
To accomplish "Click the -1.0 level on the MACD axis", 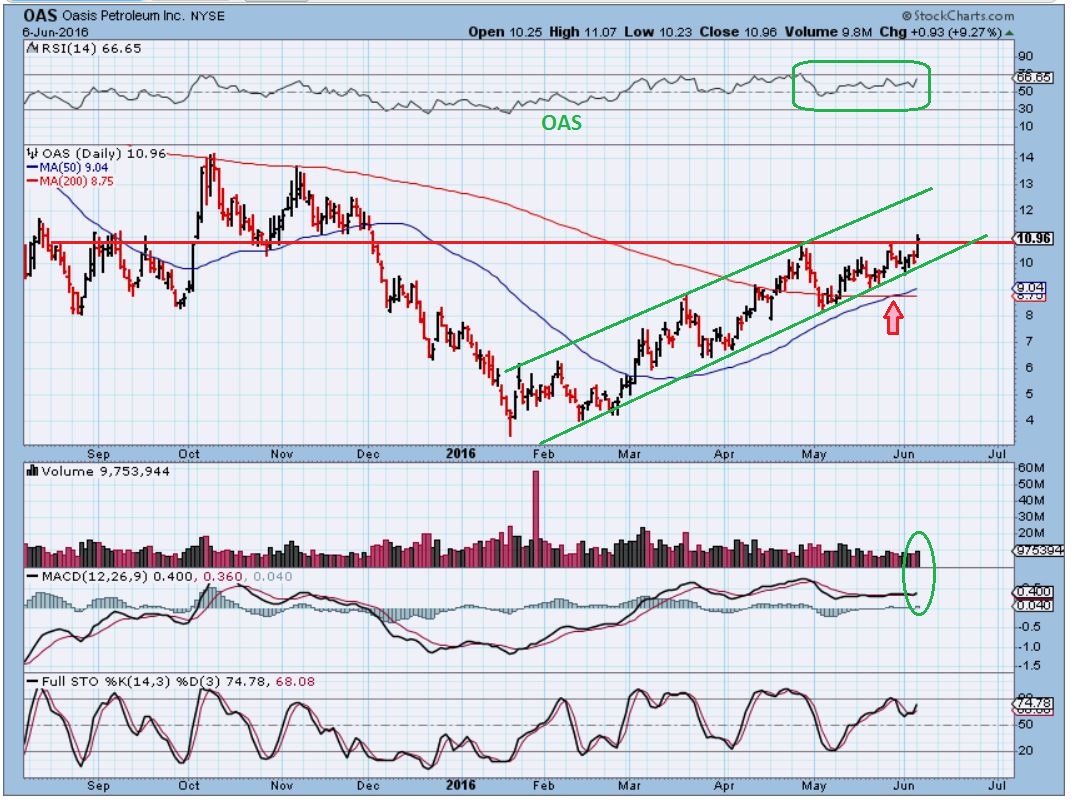I will [1027, 646].
